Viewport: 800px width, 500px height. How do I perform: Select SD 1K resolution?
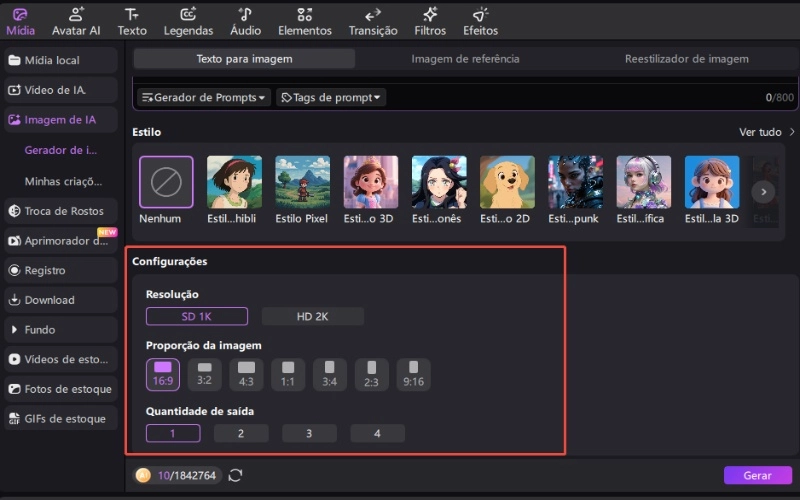197,316
